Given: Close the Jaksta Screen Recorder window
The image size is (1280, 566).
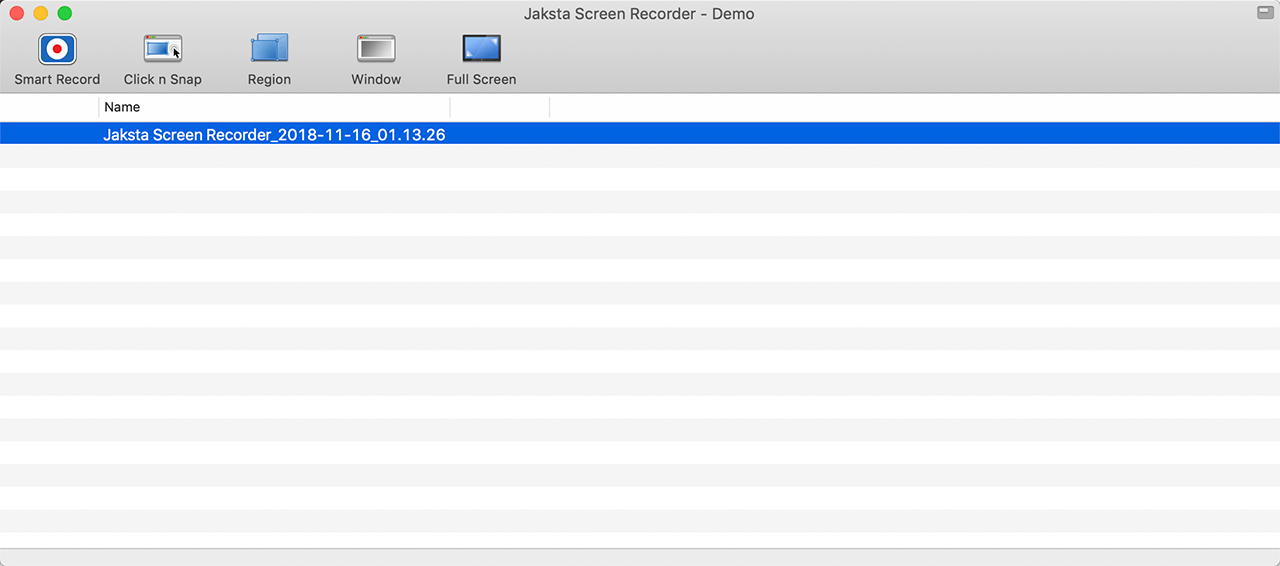Looking at the screenshot, I should tap(17, 14).
